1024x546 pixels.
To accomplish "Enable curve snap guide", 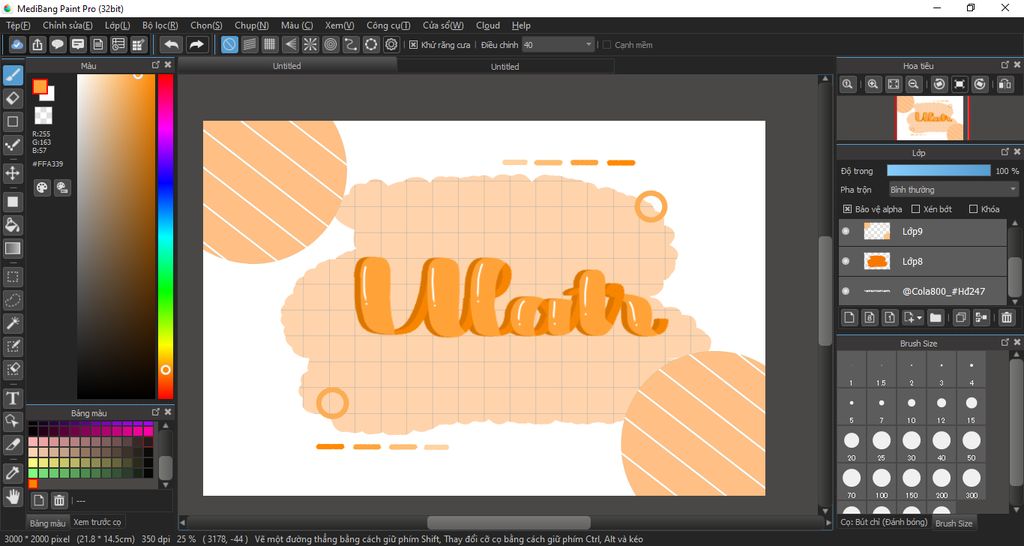I will tap(351, 44).
